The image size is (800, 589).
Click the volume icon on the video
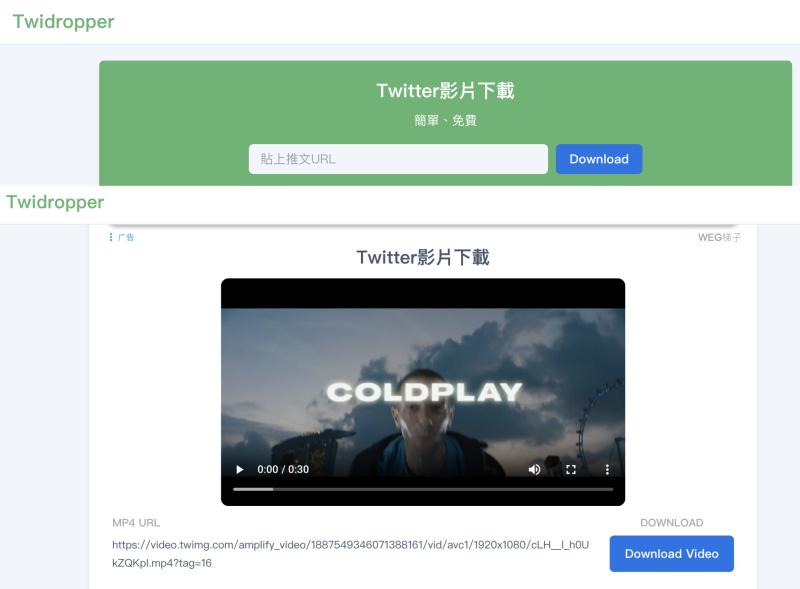(536, 467)
